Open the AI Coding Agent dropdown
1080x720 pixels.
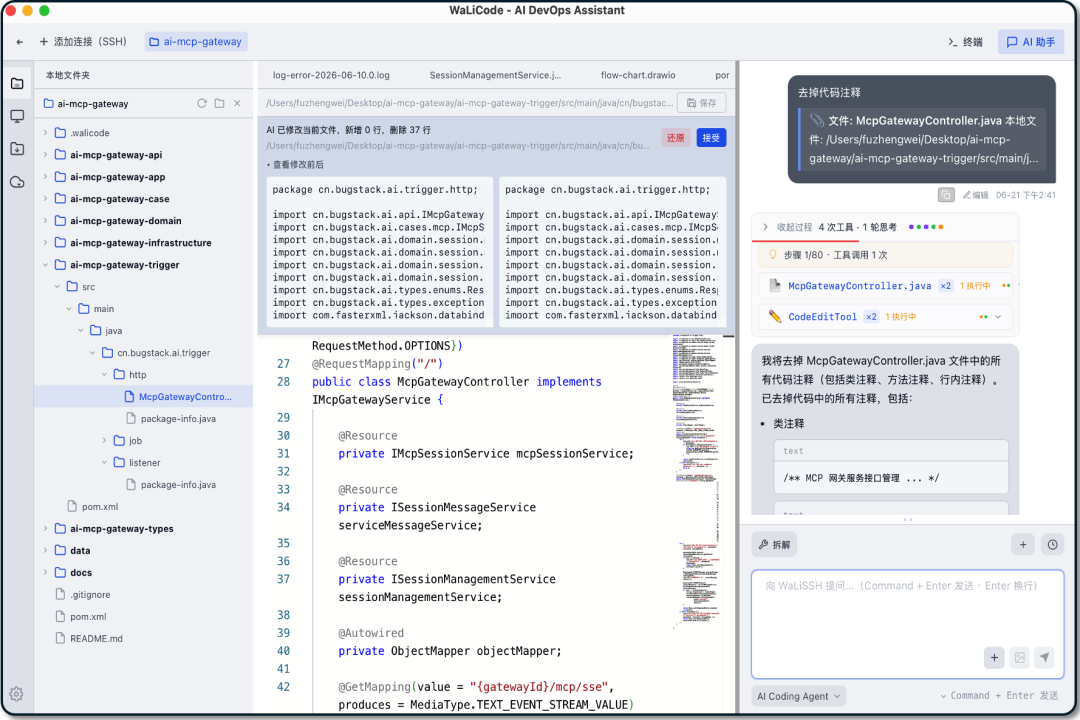pyautogui.click(x=799, y=696)
